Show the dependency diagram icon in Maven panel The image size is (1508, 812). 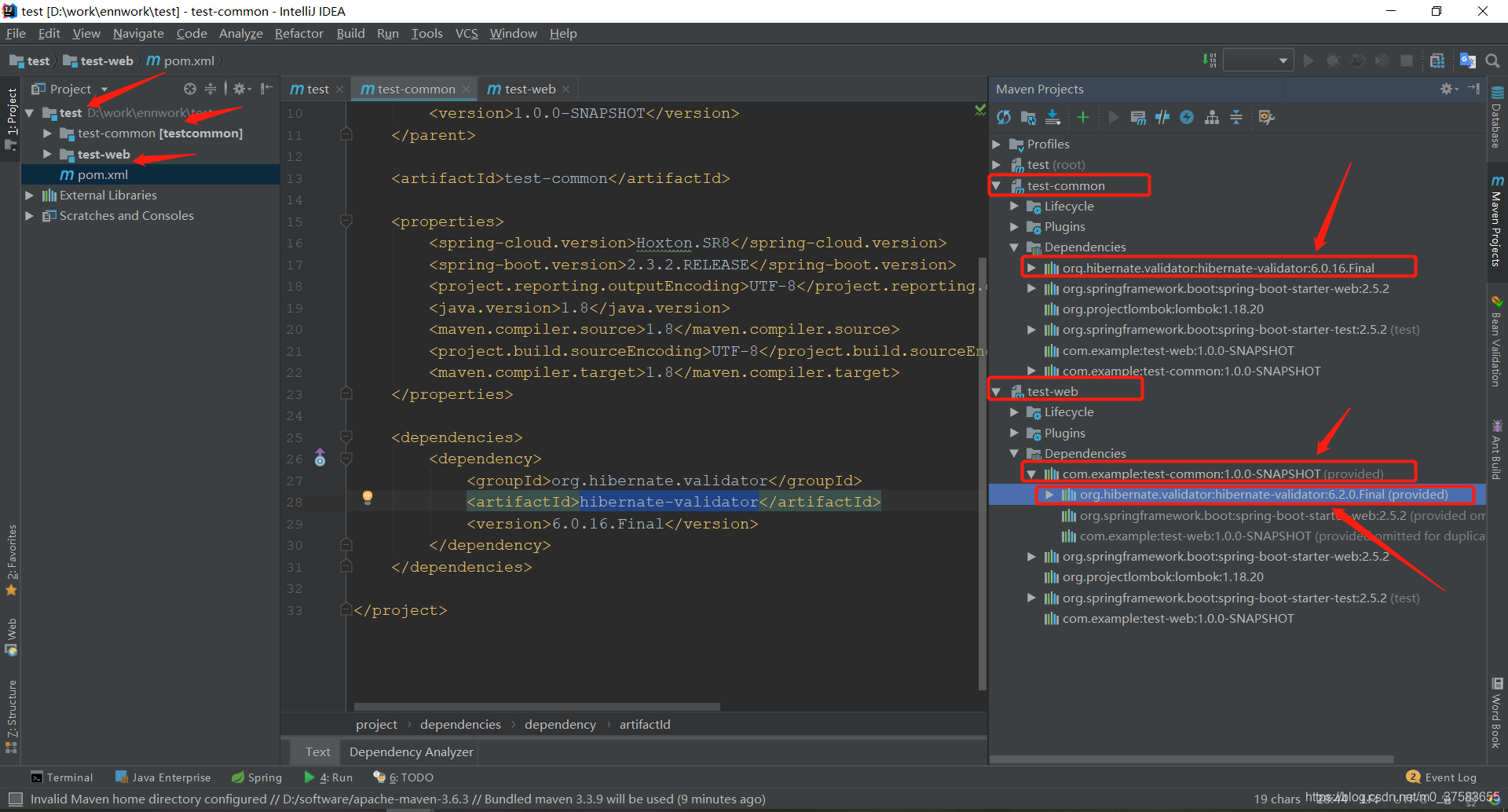(x=1211, y=117)
